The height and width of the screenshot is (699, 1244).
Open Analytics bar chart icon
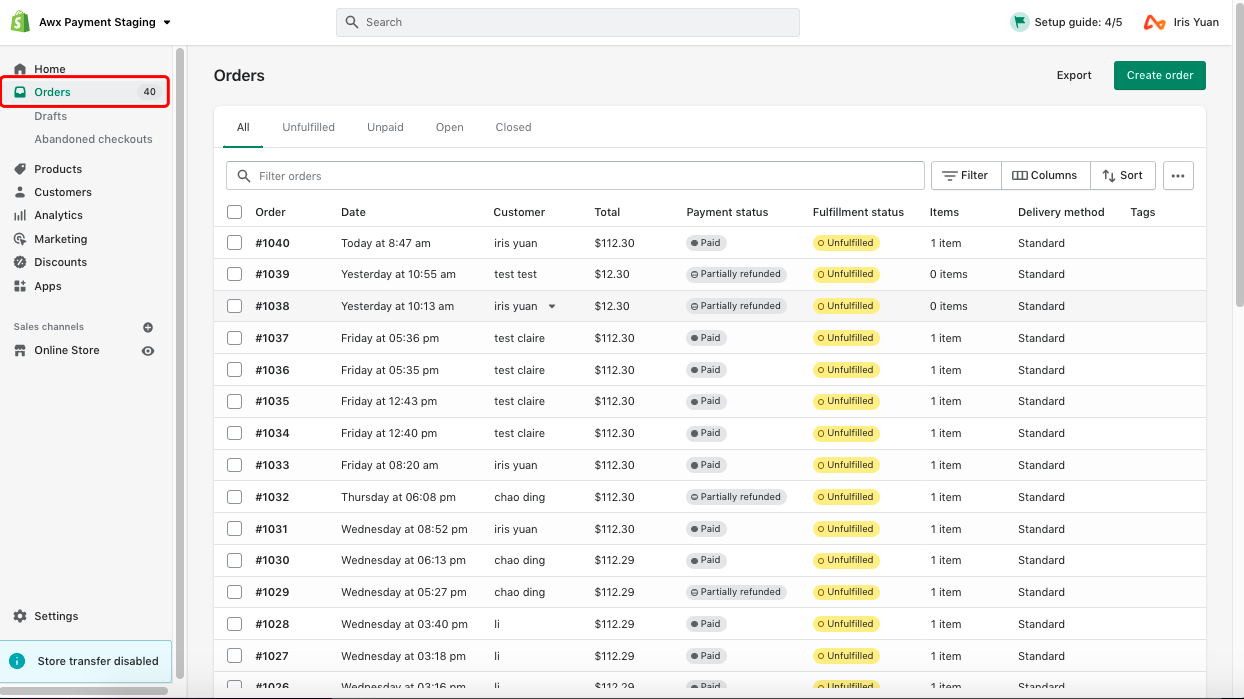click(20, 215)
